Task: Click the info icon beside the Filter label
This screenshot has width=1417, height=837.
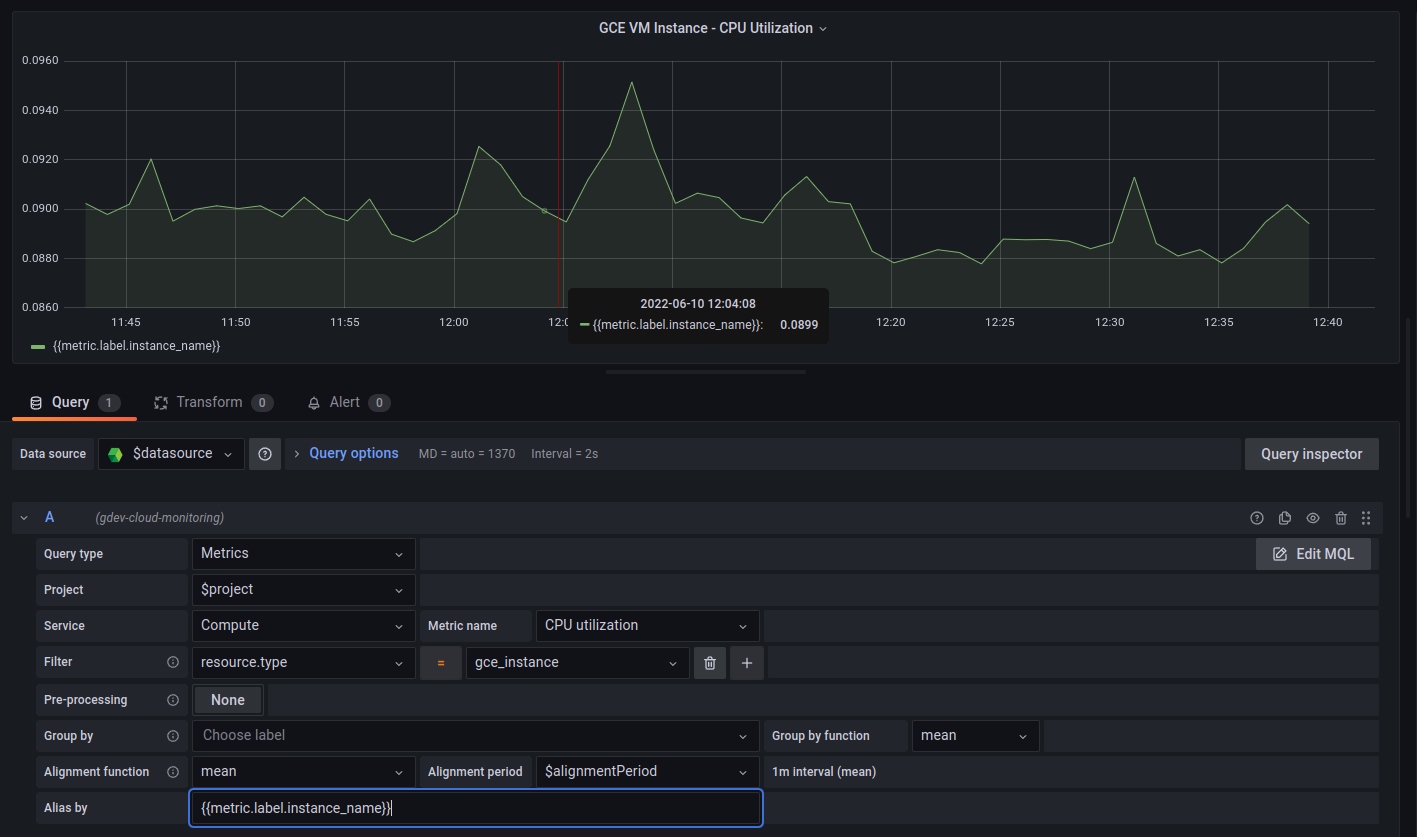Action: (172, 661)
